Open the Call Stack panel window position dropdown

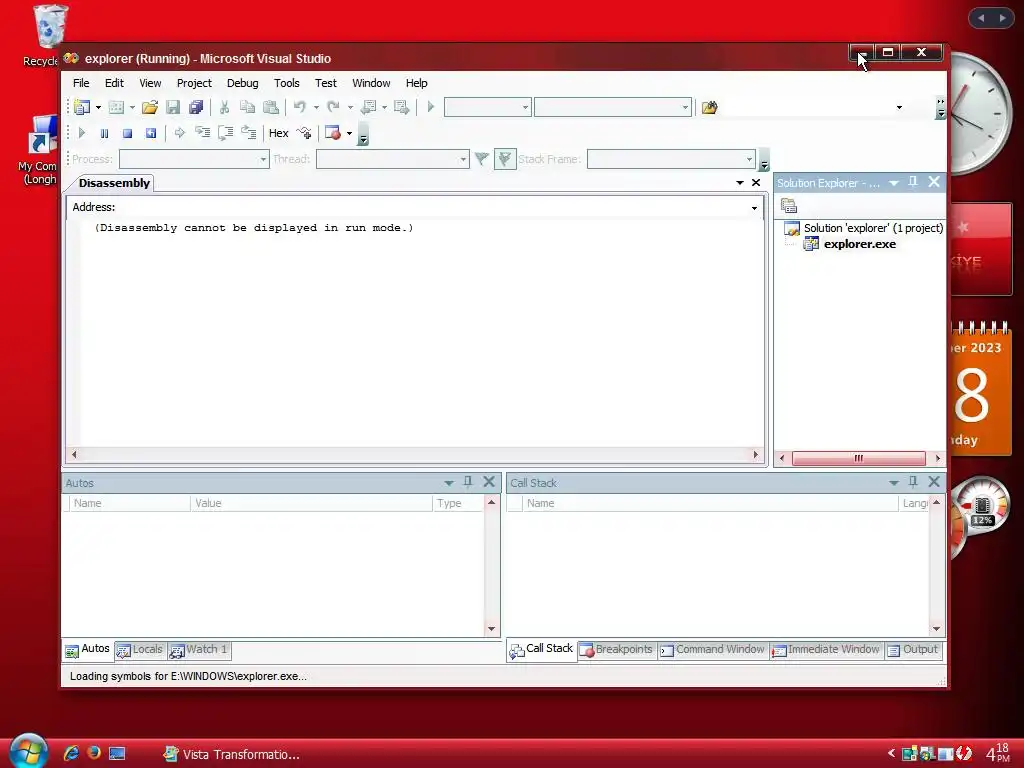(x=893, y=483)
